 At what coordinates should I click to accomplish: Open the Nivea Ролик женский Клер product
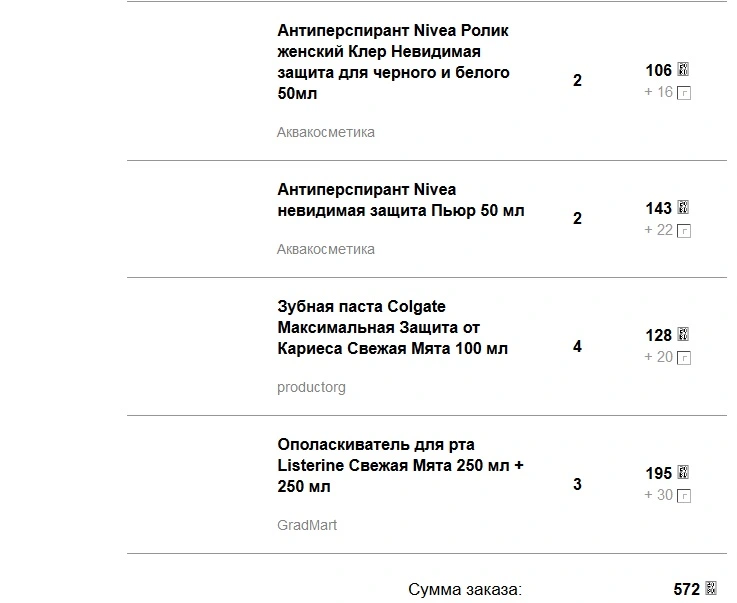click(393, 62)
